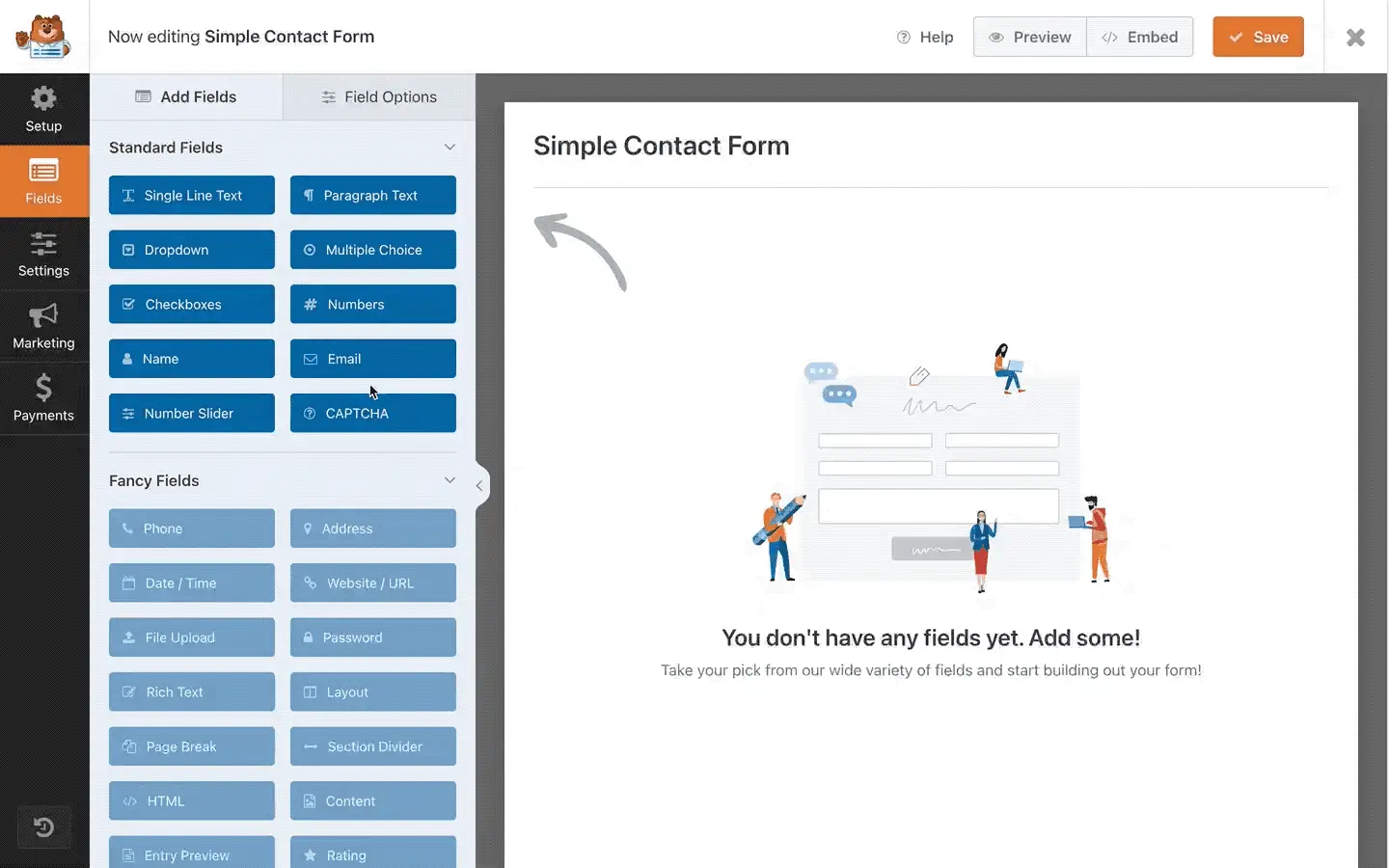Close the form builder with X
The height and width of the screenshot is (868, 1389).
1355,37
